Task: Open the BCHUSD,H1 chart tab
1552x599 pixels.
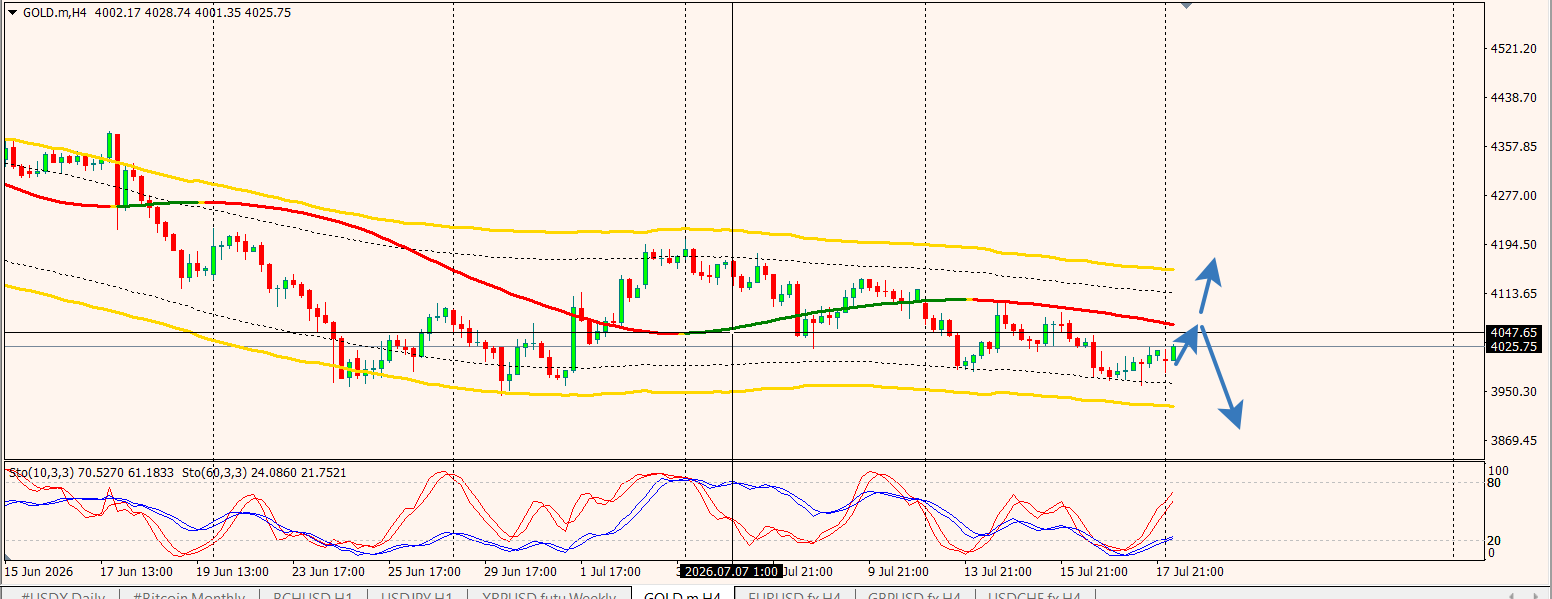Action: [x=313, y=597]
